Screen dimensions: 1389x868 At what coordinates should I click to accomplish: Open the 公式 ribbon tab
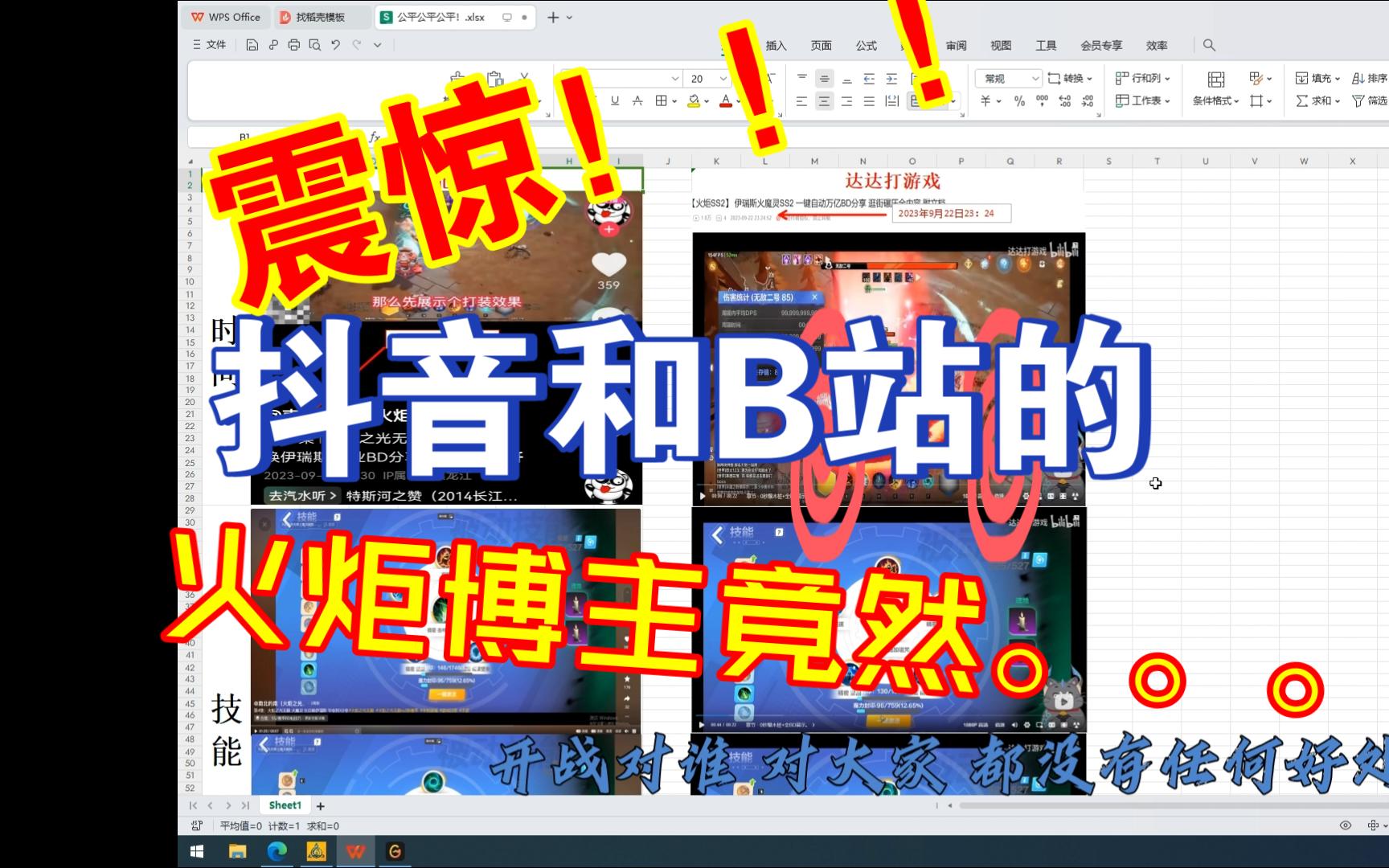pos(866,46)
